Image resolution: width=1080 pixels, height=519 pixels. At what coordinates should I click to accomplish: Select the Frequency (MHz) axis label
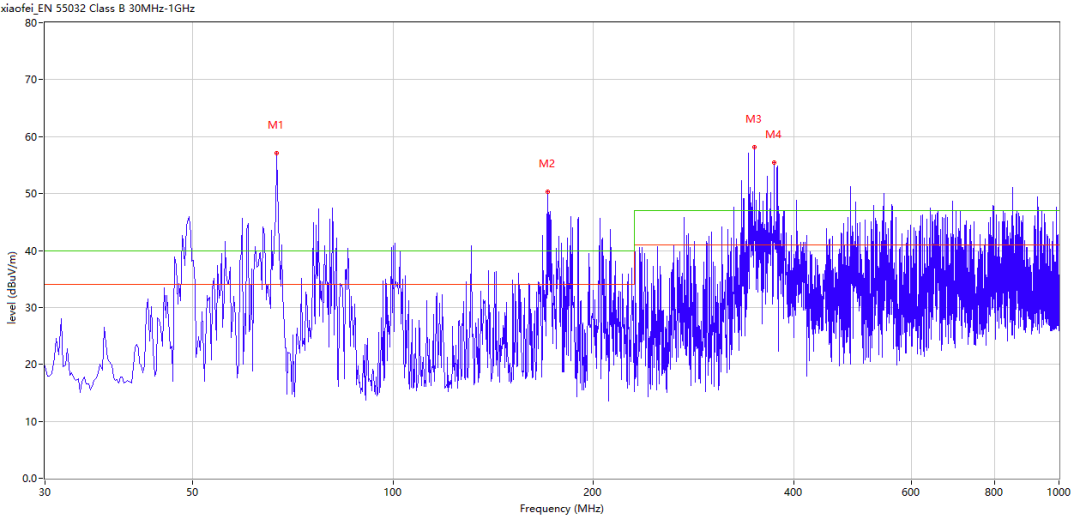[x=561, y=509]
